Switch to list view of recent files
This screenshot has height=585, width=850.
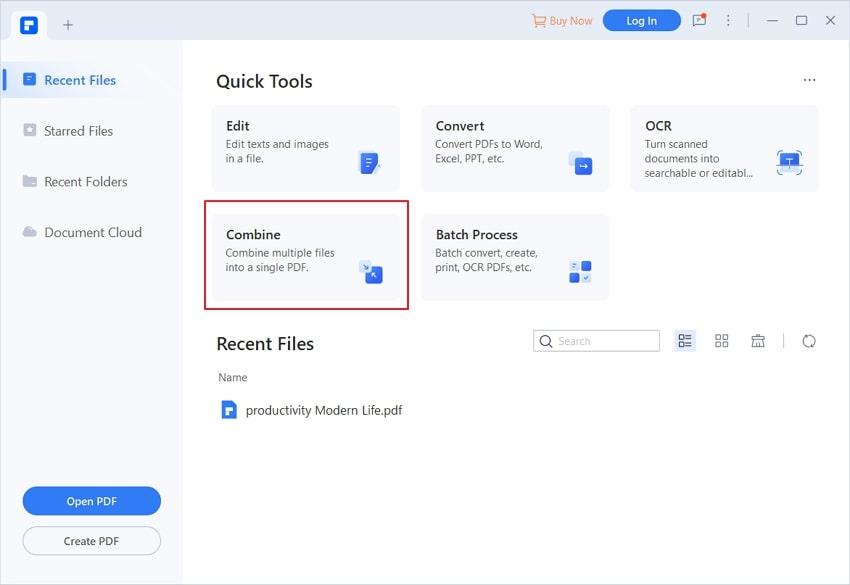[685, 341]
